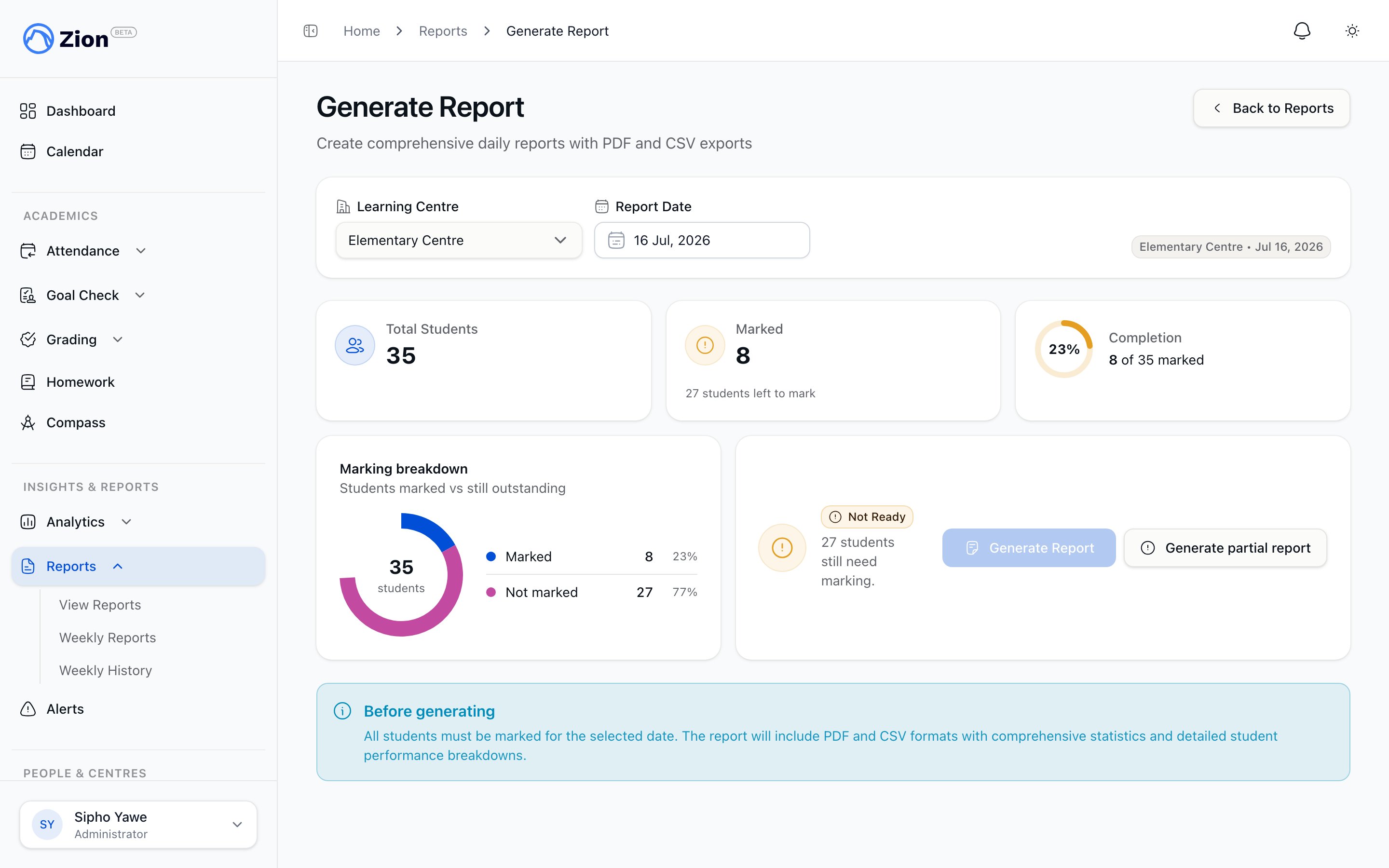Click Reports breadcrumb link

443,31
